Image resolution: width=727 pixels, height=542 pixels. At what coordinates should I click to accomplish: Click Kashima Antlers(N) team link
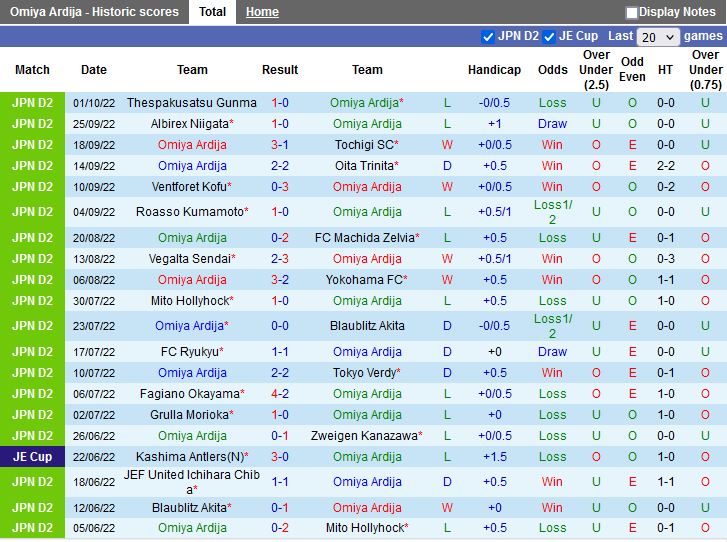(x=189, y=457)
